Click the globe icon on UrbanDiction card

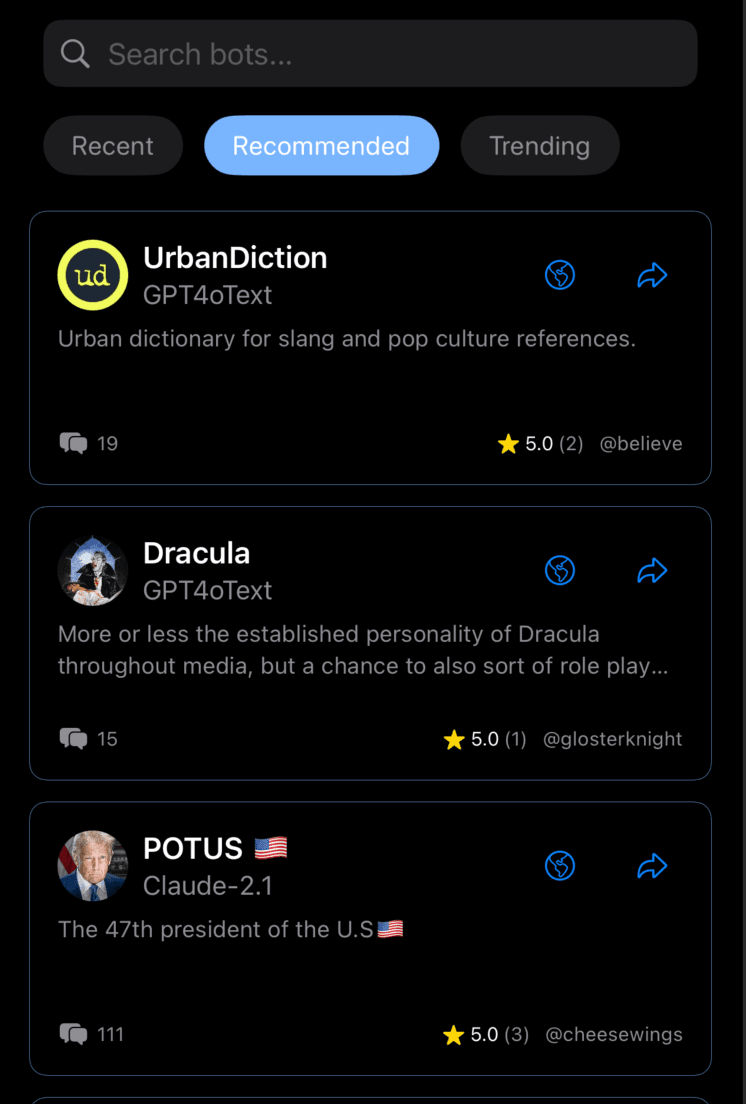click(x=560, y=275)
